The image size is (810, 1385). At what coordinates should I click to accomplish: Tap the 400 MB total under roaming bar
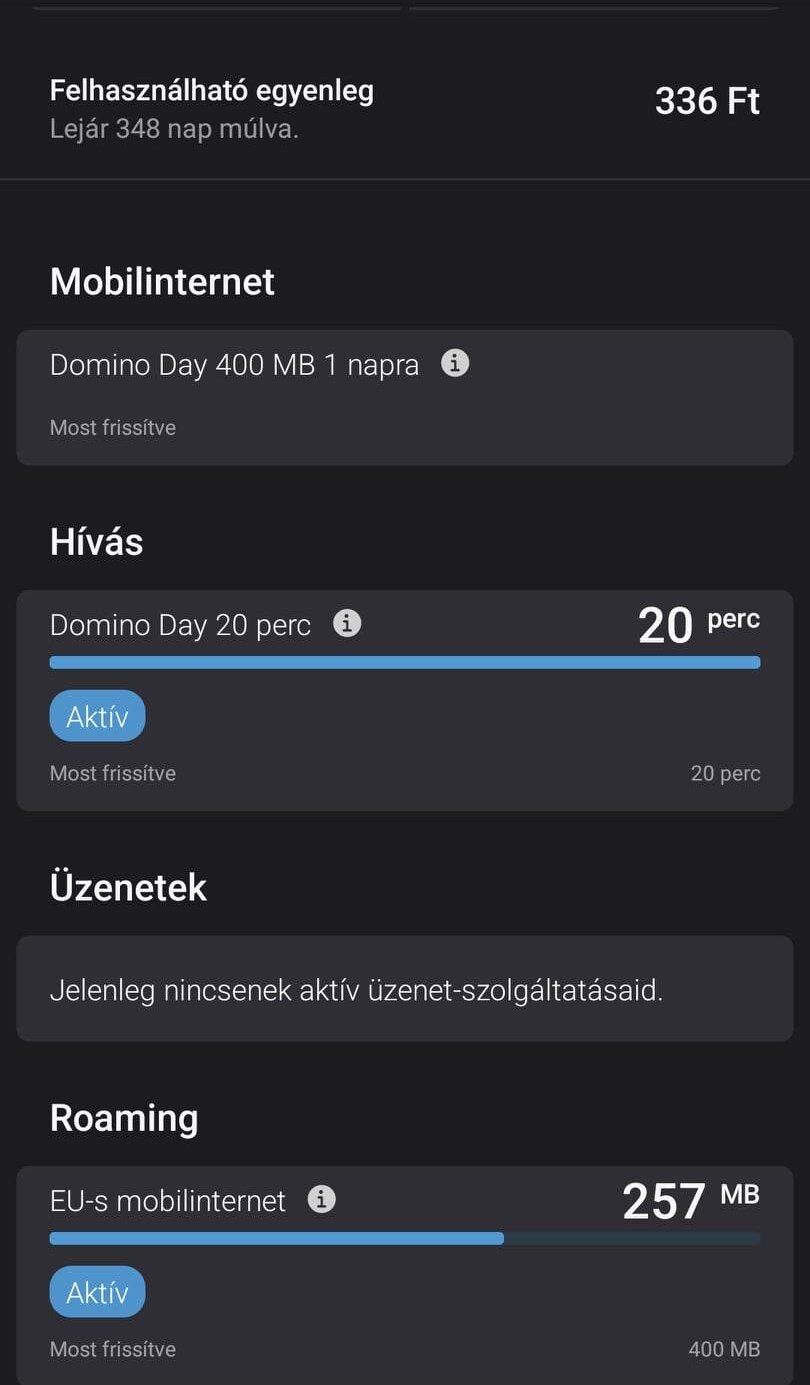click(724, 1349)
